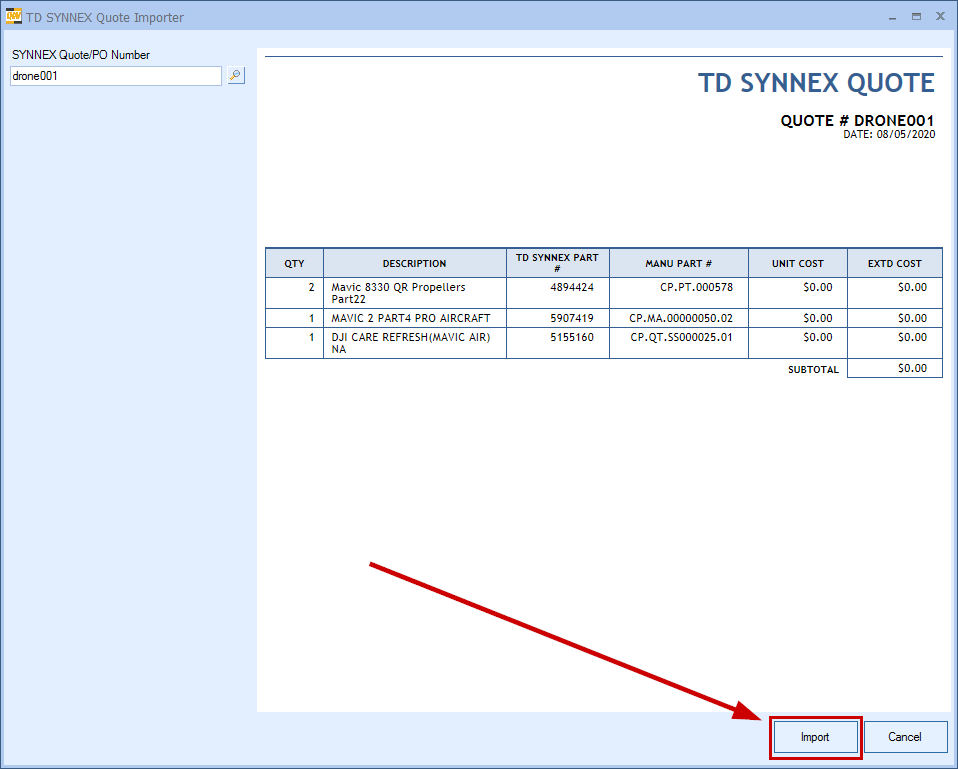958x769 pixels.
Task: Select 'MAVIC 2 PART4 PRO AIRCRAFT' description
Action: click(x=411, y=318)
